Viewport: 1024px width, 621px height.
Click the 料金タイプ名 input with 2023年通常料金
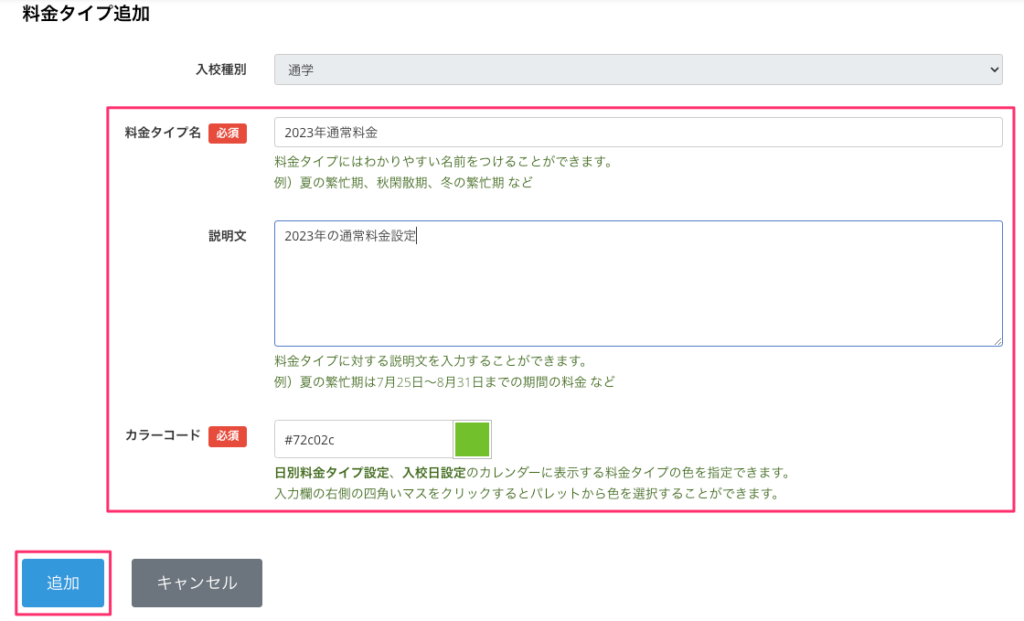638,132
